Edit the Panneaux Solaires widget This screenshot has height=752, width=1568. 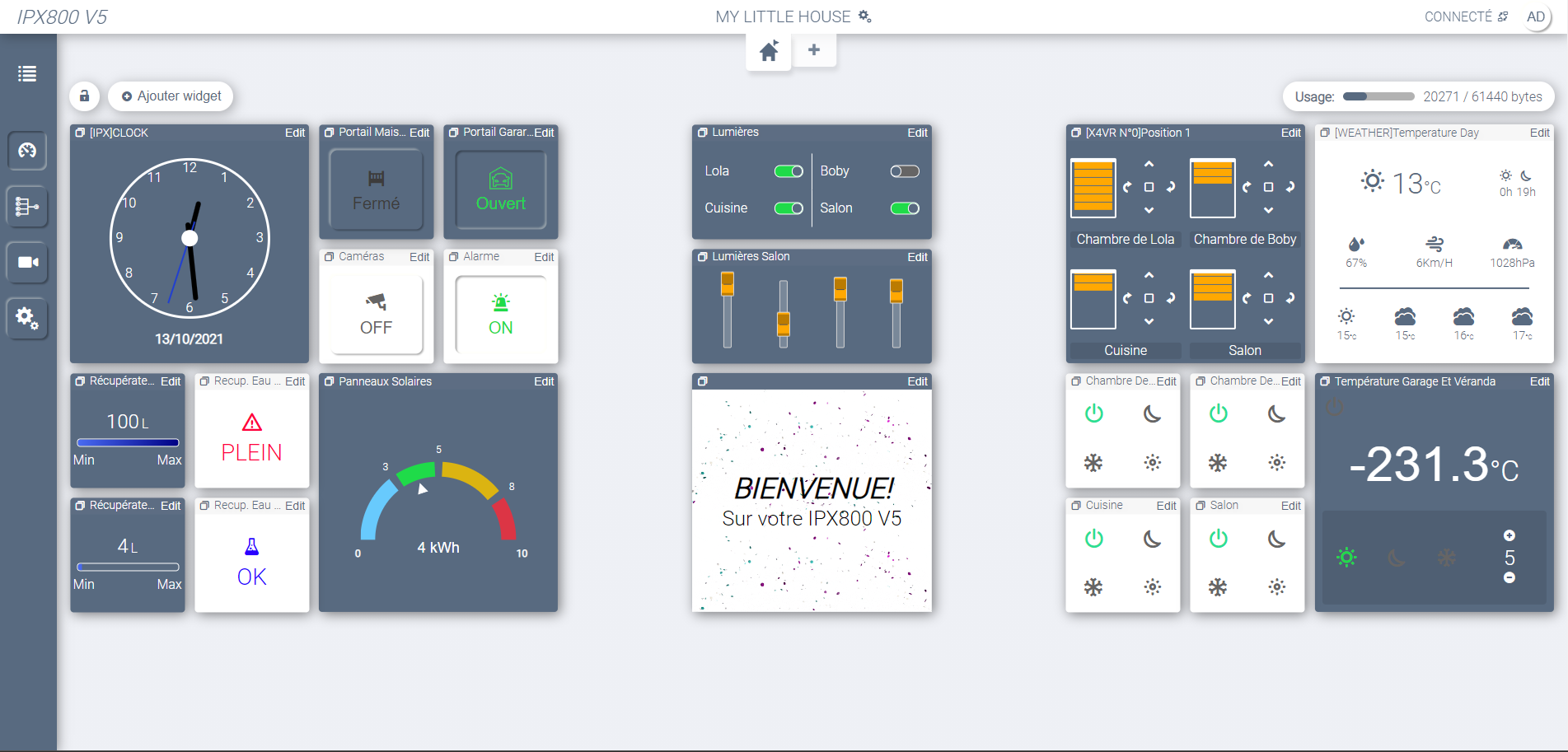544,381
